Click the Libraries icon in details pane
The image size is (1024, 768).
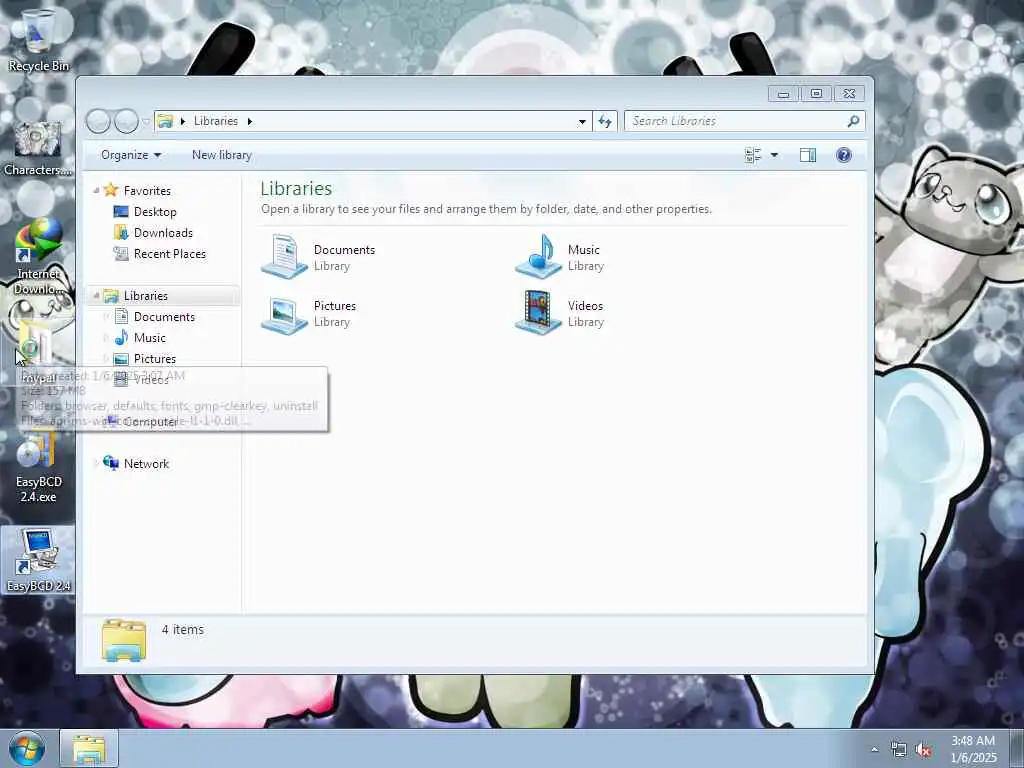tap(124, 640)
